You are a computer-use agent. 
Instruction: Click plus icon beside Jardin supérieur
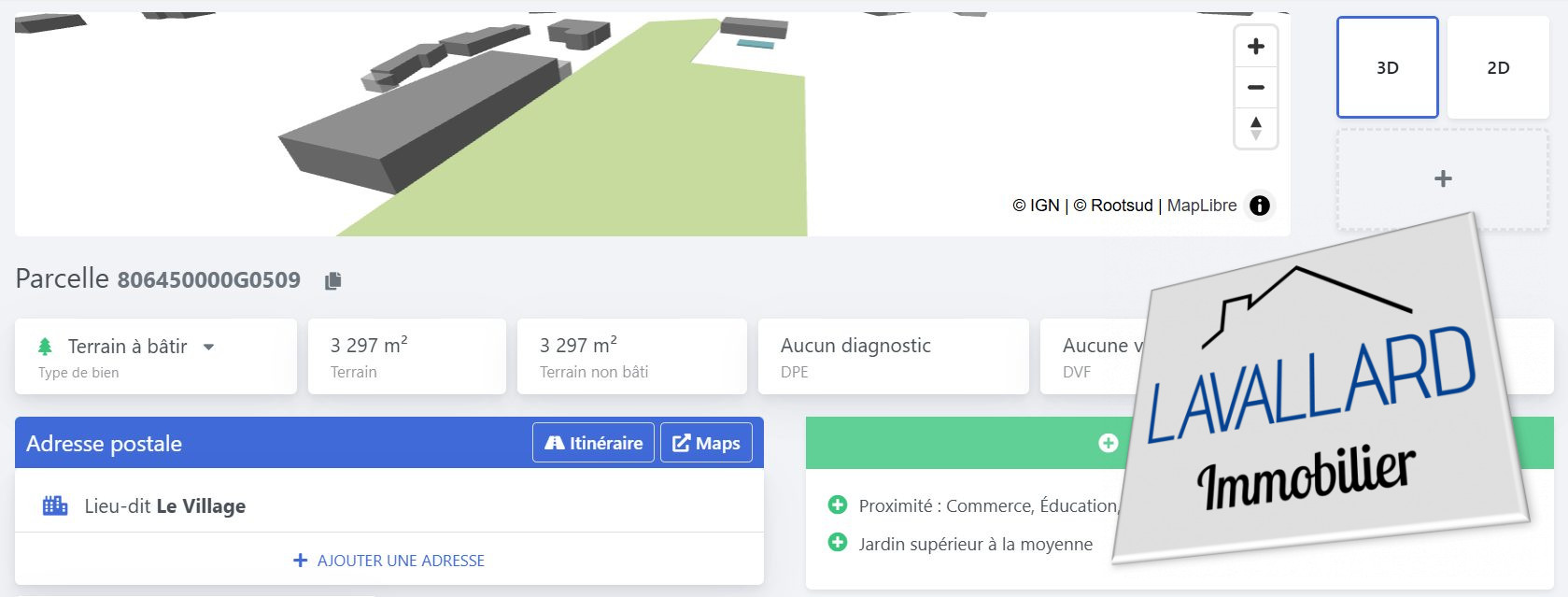point(838,543)
